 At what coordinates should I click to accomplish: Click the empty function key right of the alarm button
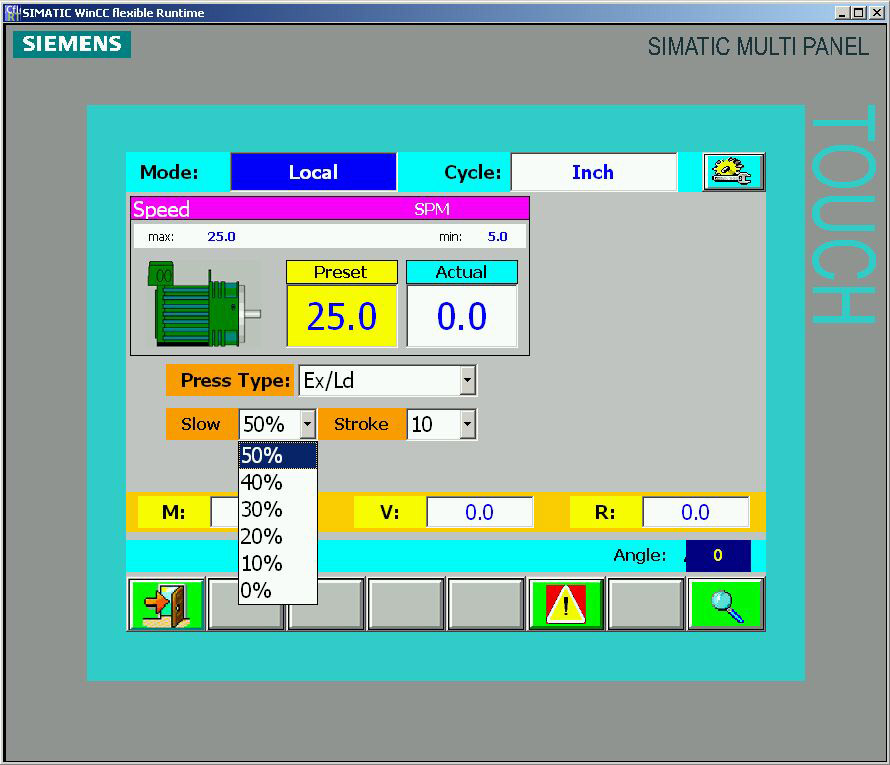[x=646, y=604]
